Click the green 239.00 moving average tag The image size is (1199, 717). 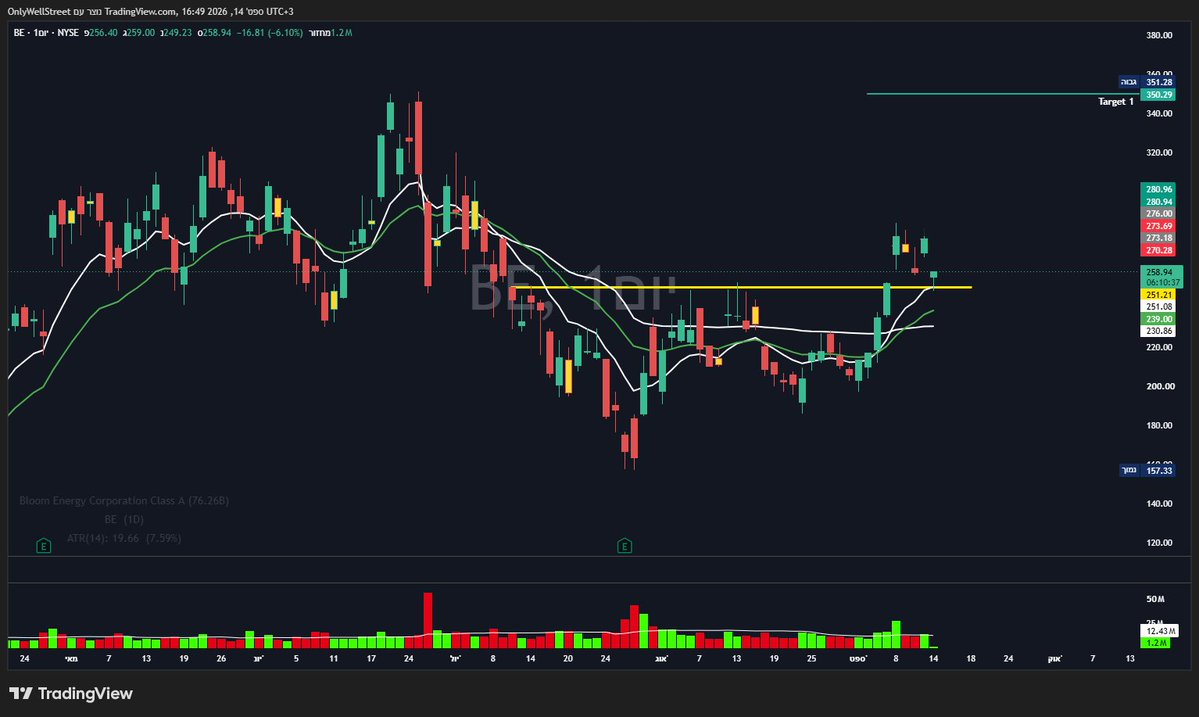[x=1158, y=319]
